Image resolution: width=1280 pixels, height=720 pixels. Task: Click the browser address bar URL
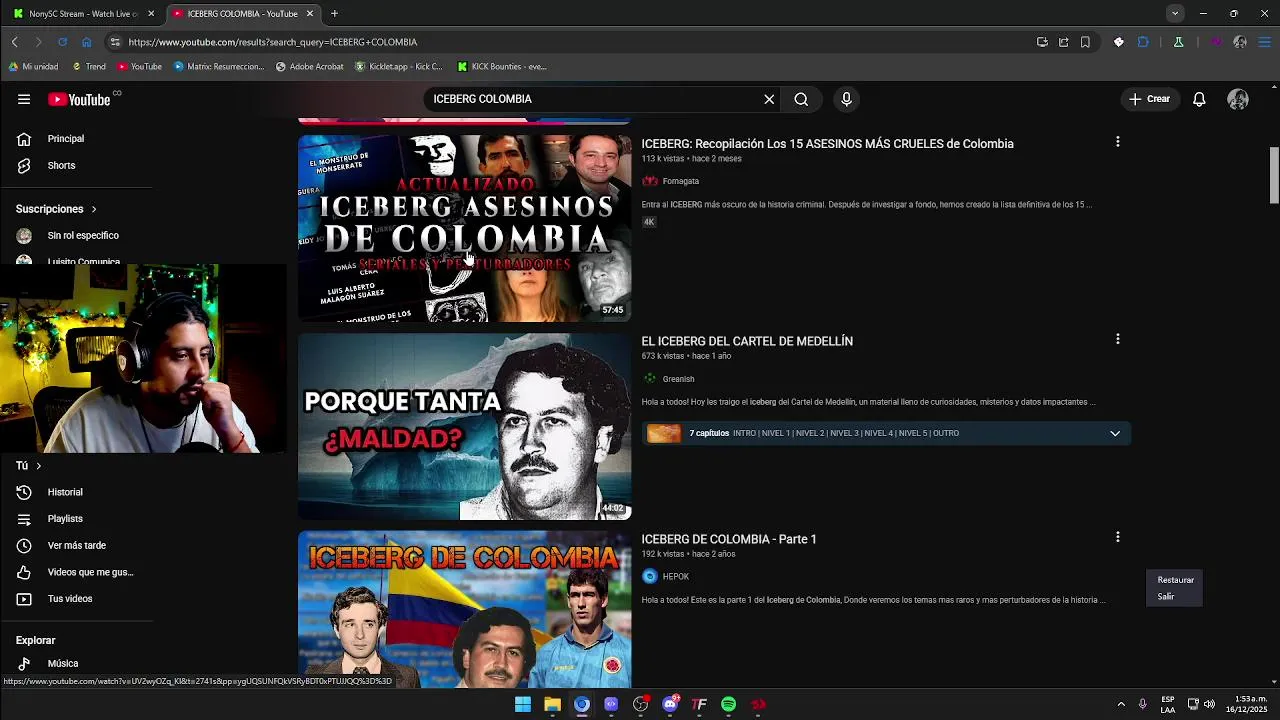(272, 42)
